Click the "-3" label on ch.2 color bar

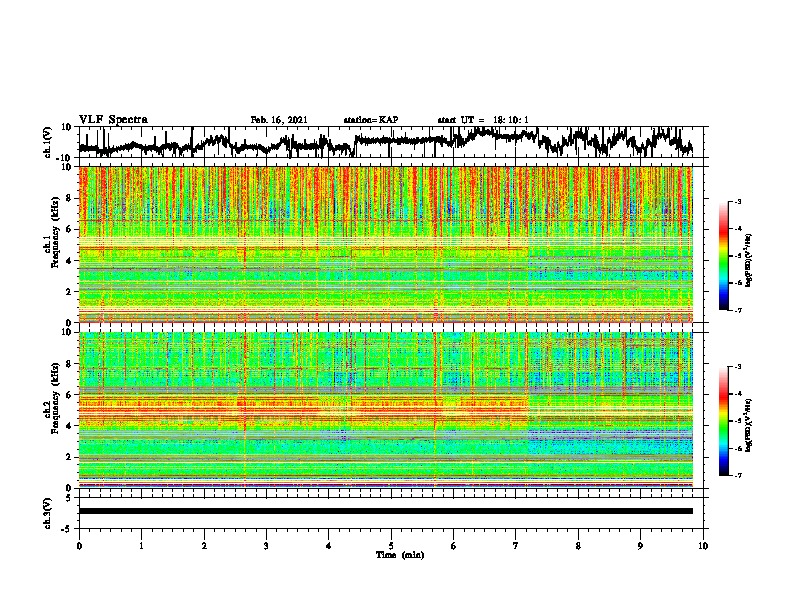737,367
